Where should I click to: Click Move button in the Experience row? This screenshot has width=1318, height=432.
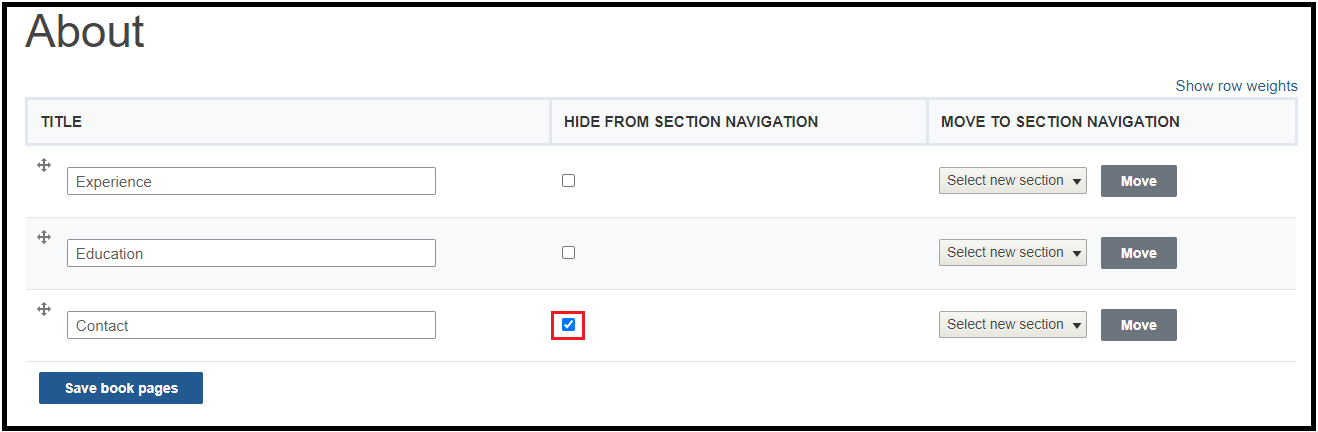(1138, 181)
